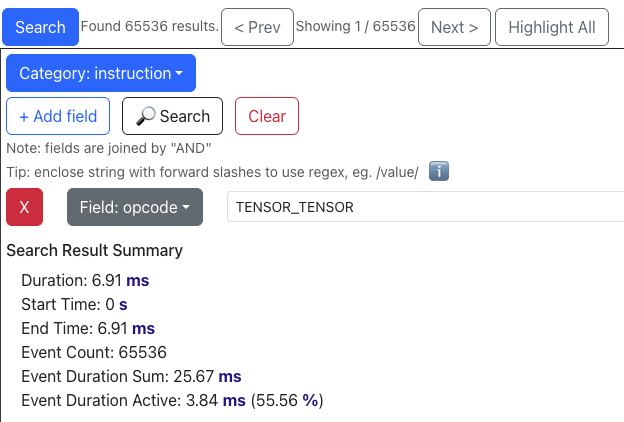Click the + Add field button

[58, 116]
